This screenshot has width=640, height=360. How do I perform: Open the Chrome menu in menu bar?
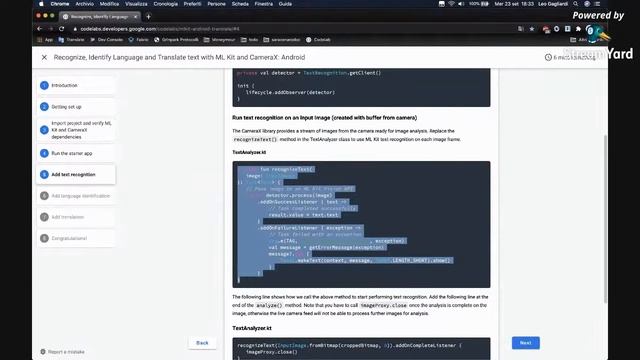point(60,4)
